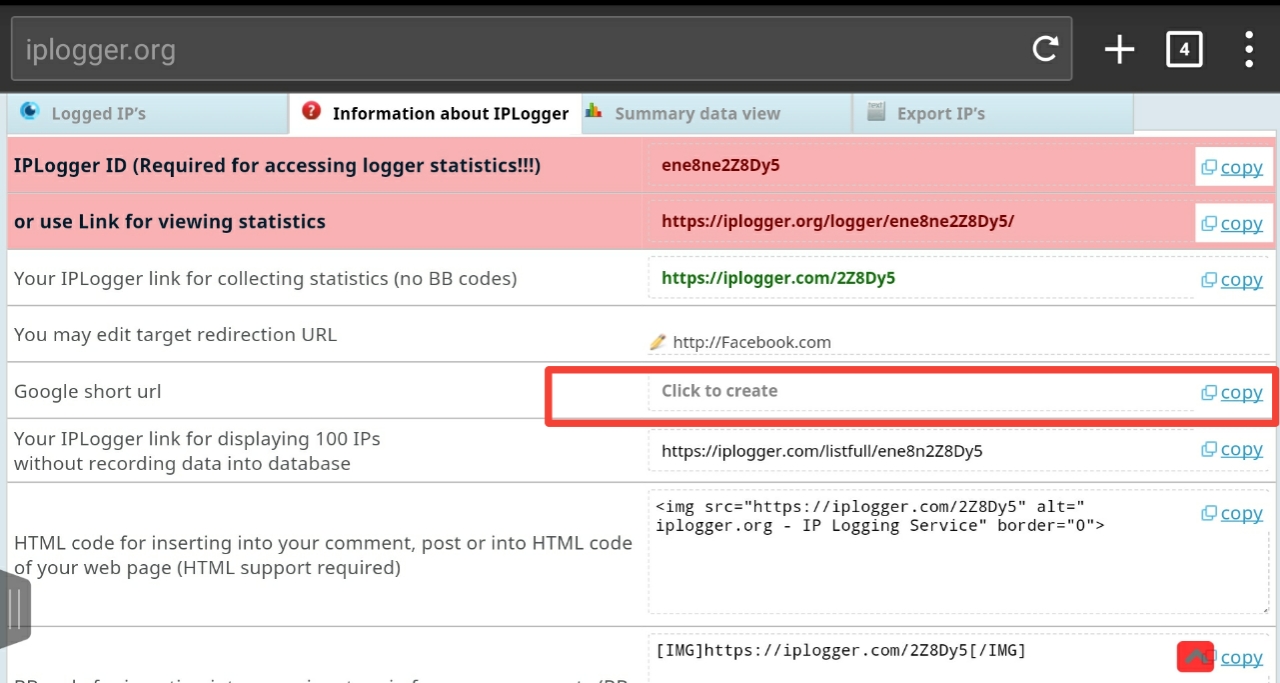Click 'You may edit target redirection URL' label
The width and height of the screenshot is (1280, 683).
coord(175,334)
